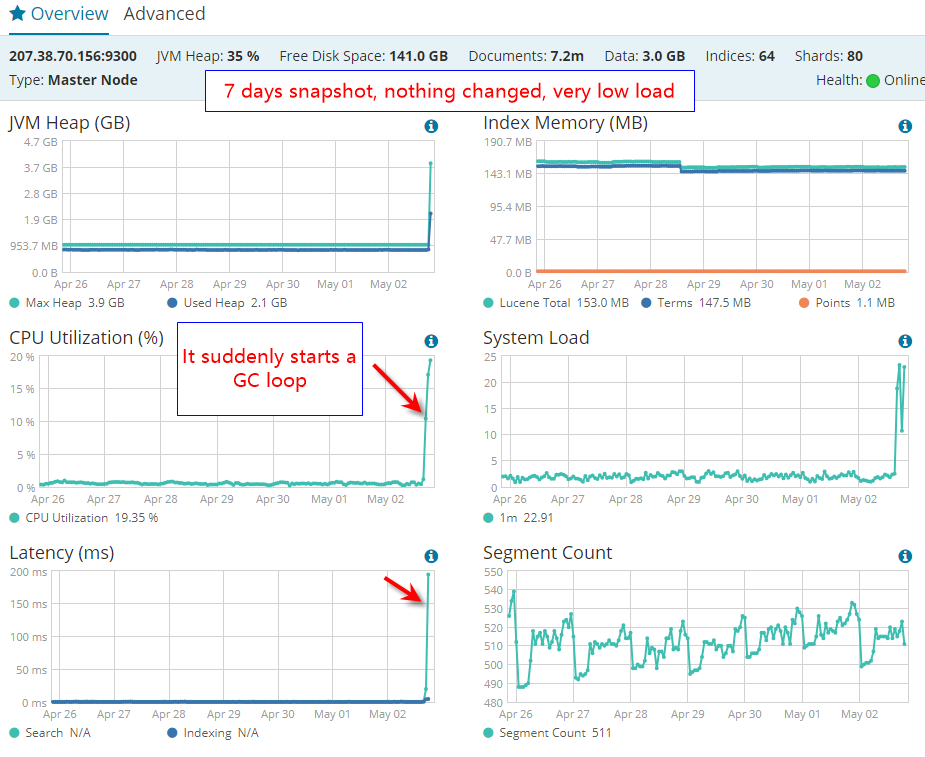
Task: Open the System Load info icon
Action: (905, 341)
